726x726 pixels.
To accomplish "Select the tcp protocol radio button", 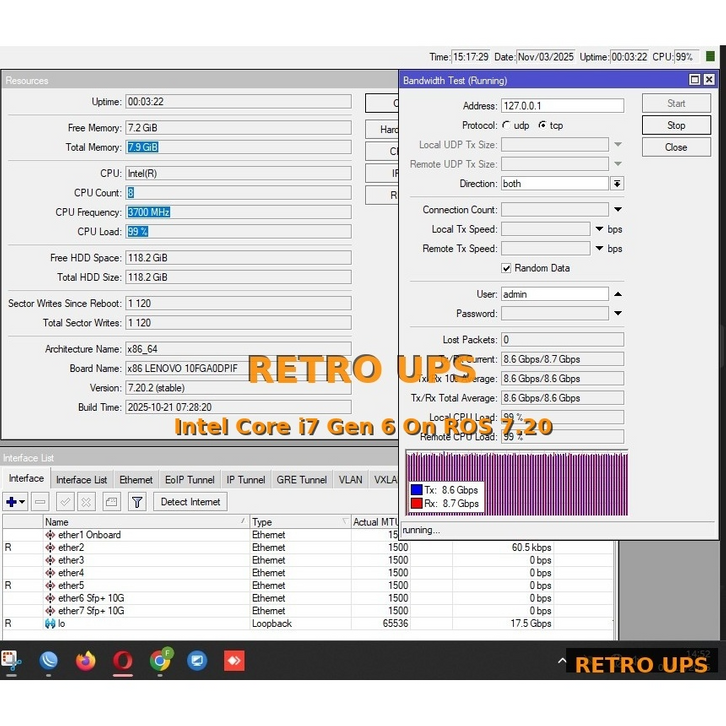I will [542, 126].
